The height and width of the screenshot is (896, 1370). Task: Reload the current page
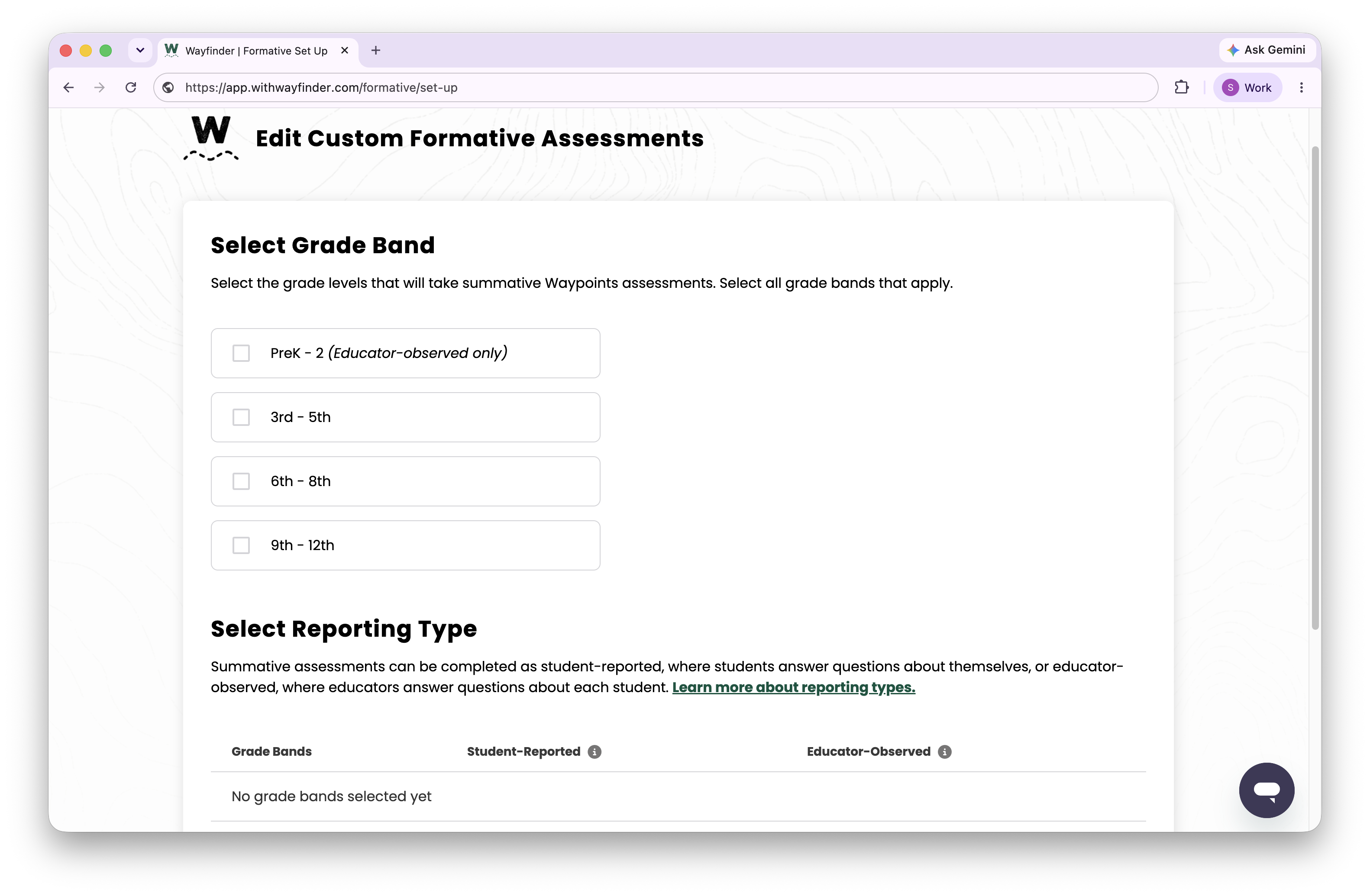[x=131, y=87]
